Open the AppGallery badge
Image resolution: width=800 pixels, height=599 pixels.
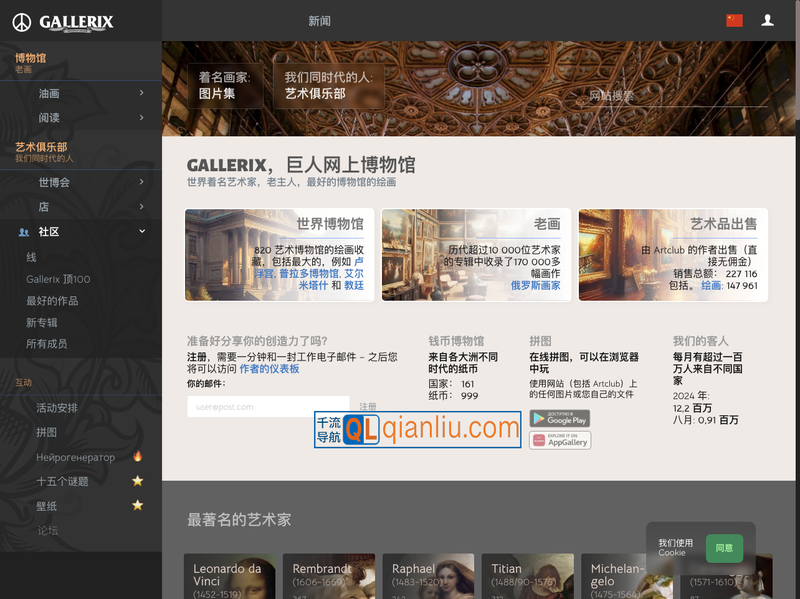click(559, 441)
